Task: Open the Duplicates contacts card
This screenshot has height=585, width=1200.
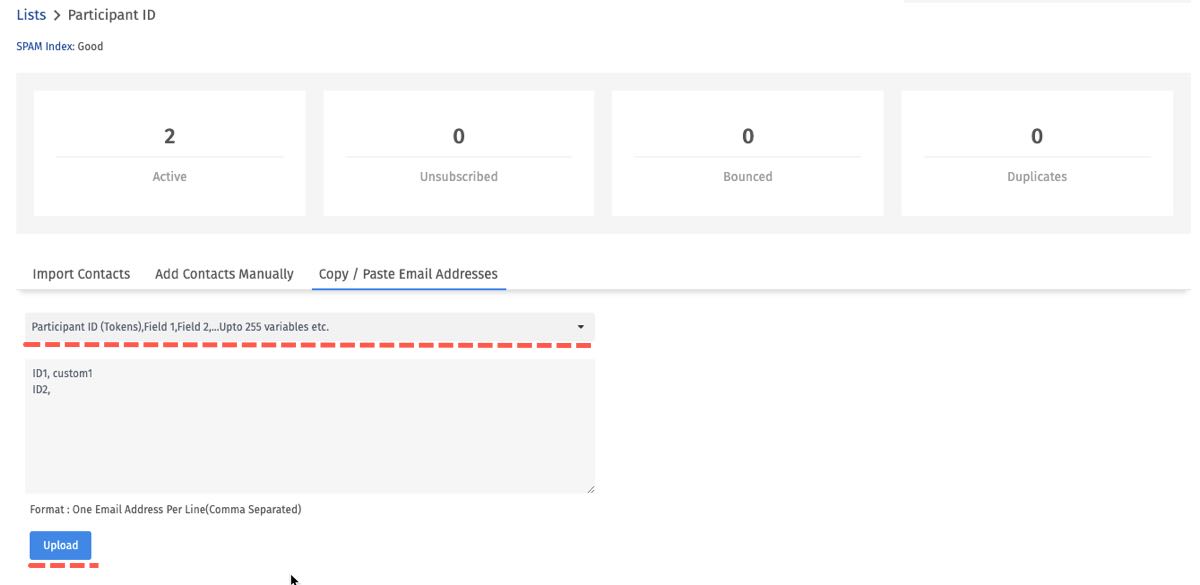Action: pyautogui.click(x=1036, y=153)
